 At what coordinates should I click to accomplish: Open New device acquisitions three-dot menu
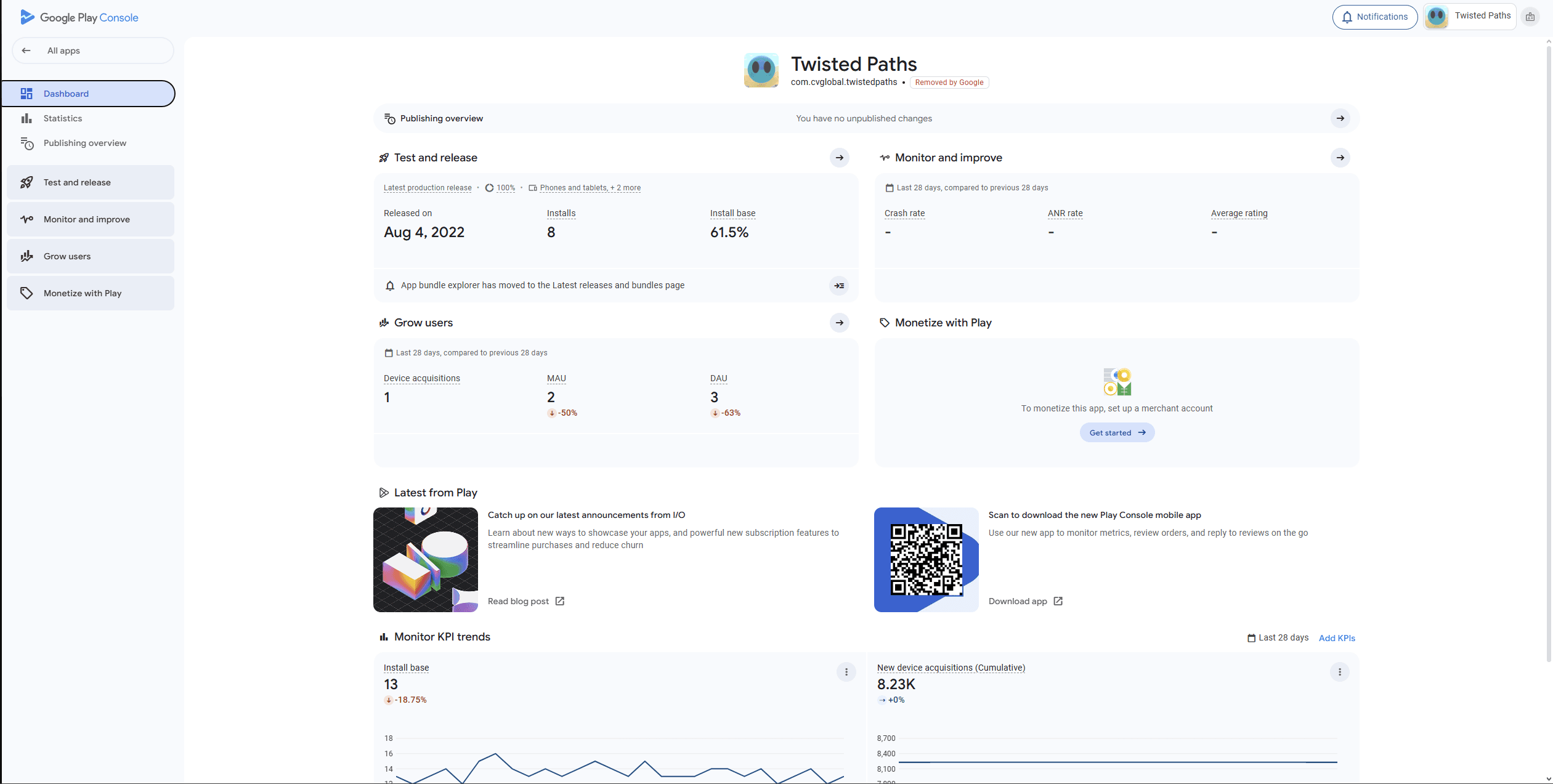[1339, 672]
